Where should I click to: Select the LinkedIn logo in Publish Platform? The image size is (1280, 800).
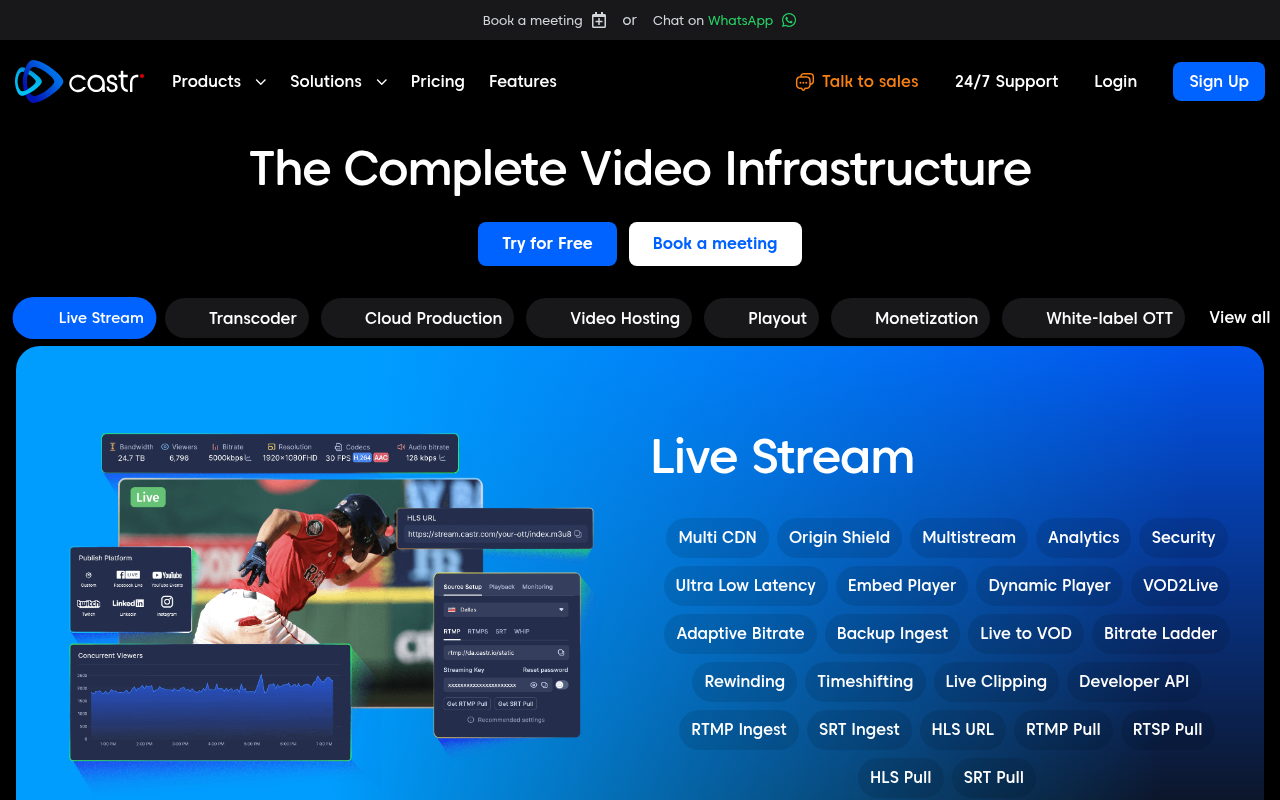128,603
